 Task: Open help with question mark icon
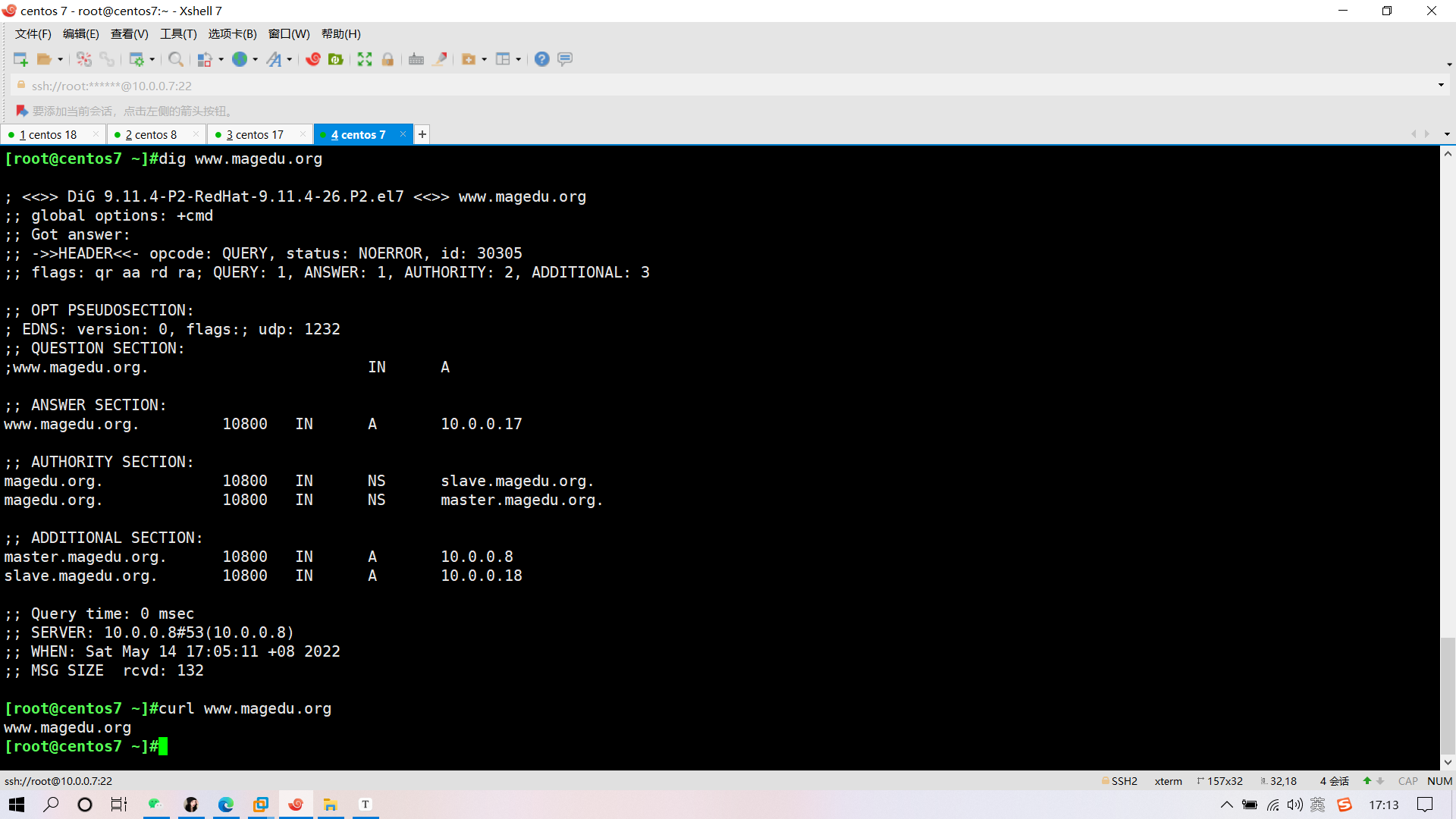541,59
